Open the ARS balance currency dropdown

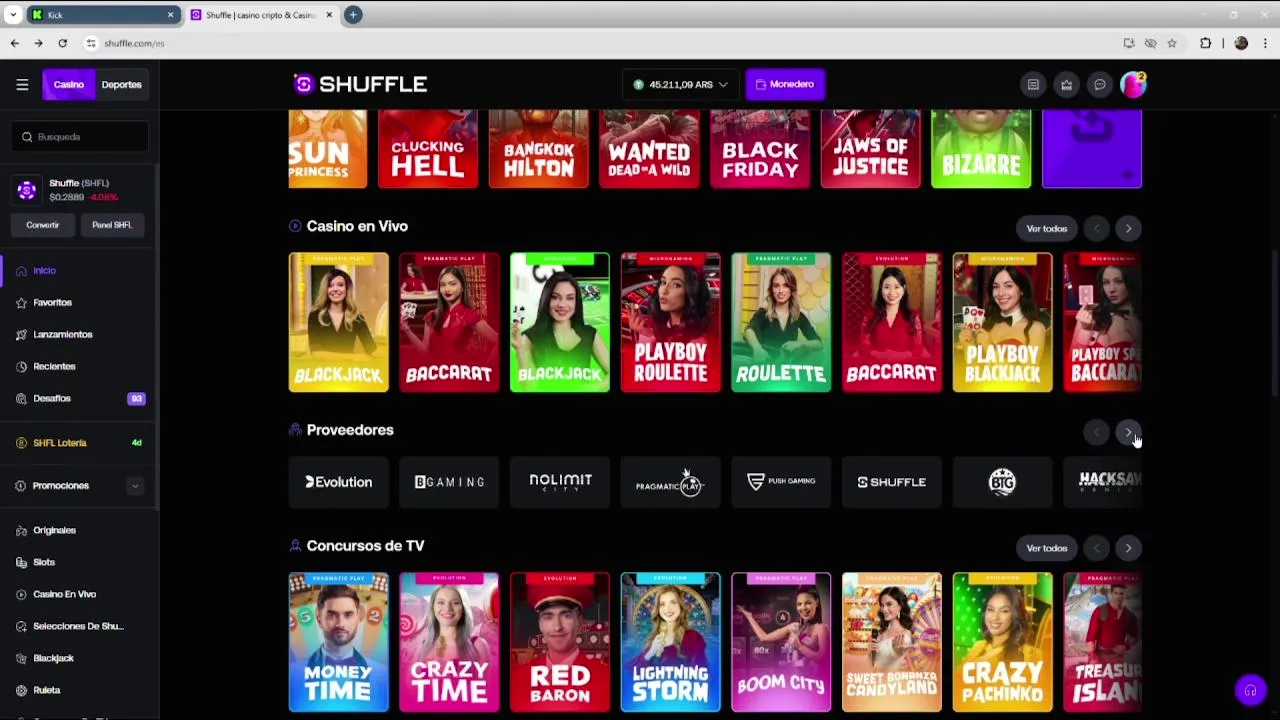(680, 85)
